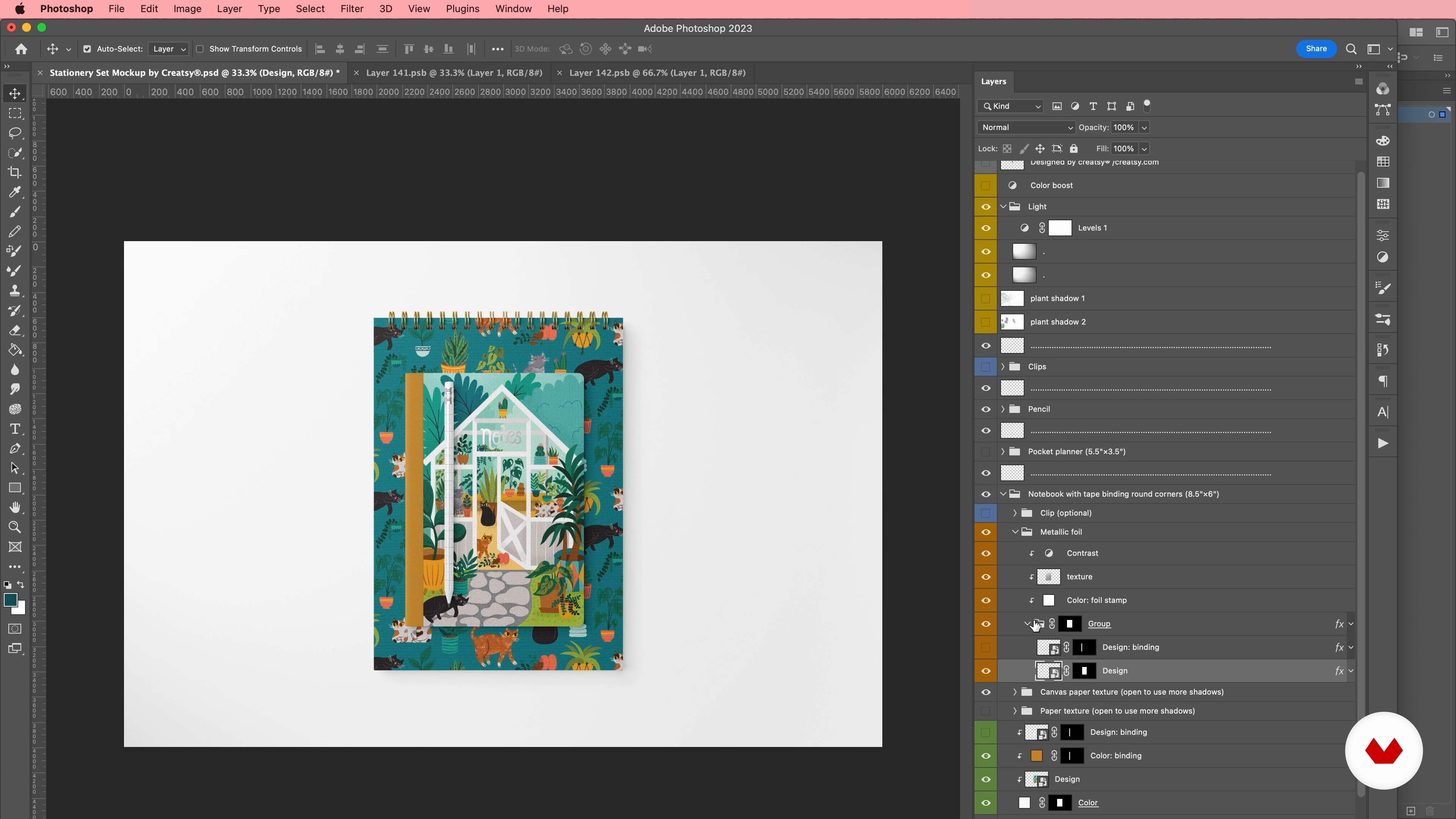This screenshot has width=1456, height=819.
Task: Click the Share button
Action: (x=1316, y=49)
